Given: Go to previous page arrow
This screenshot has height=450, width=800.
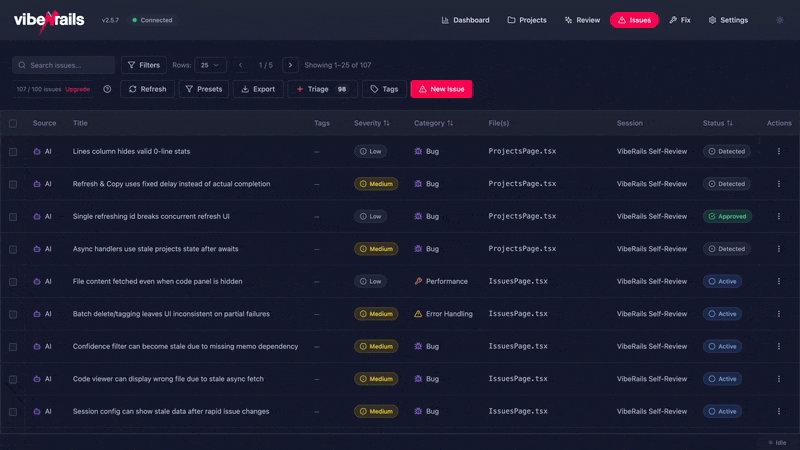Looking at the screenshot, I should pos(240,65).
